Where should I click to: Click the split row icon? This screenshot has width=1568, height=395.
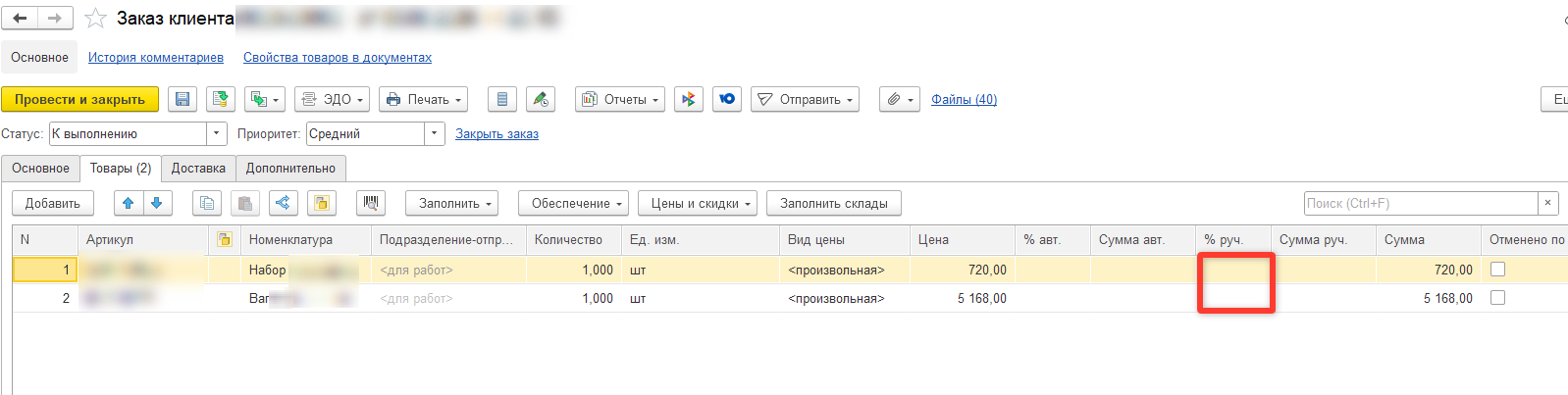[x=283, y=203]
